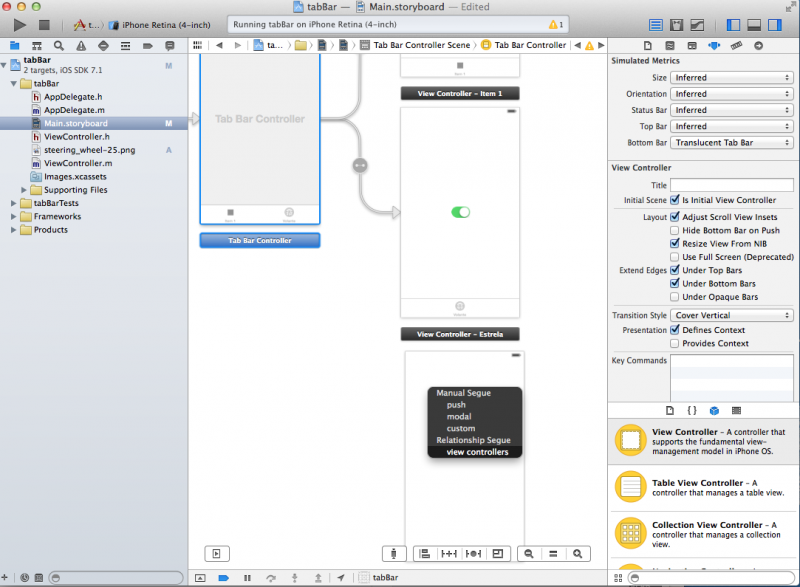Pause program execution in debug bar
800x587 pixels.
click(247, 578)
